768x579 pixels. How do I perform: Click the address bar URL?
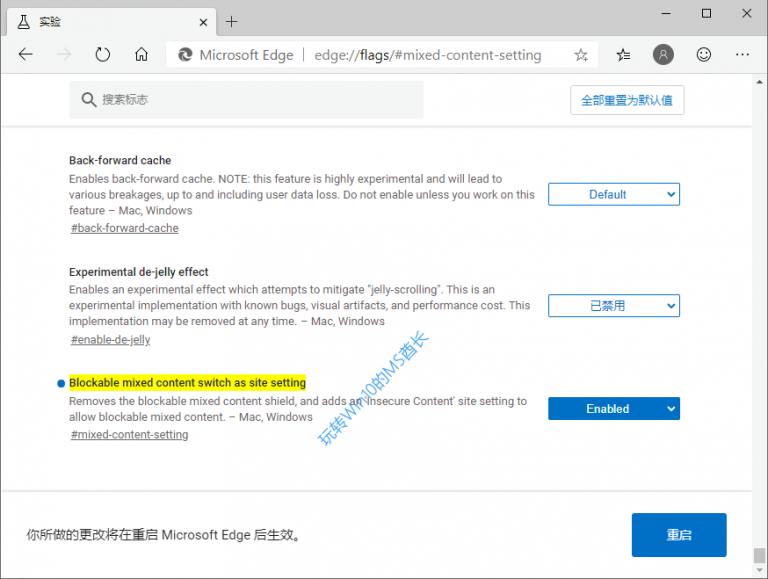tap(428, 55)
